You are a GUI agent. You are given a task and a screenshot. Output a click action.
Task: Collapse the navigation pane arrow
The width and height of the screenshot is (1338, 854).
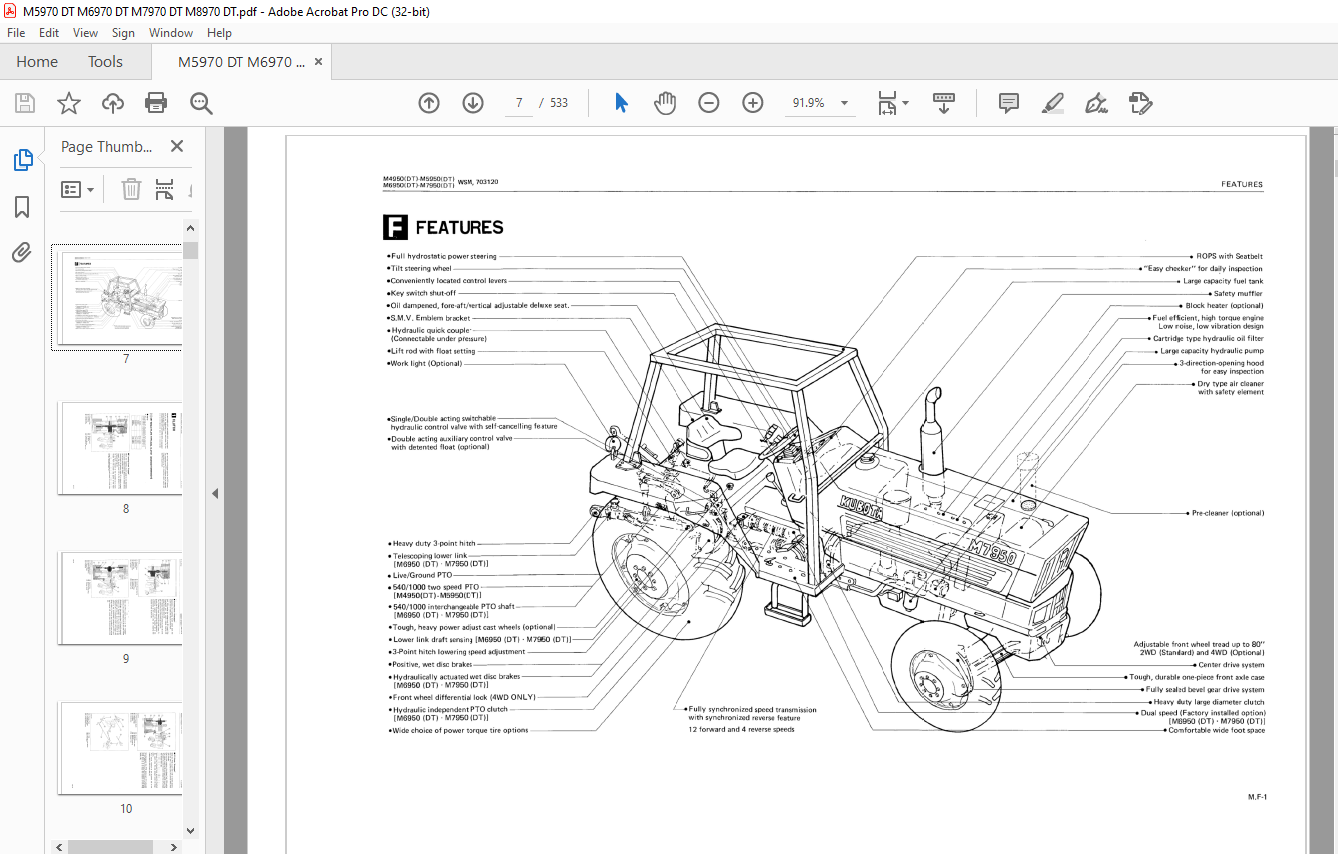(x=214, y=493)
